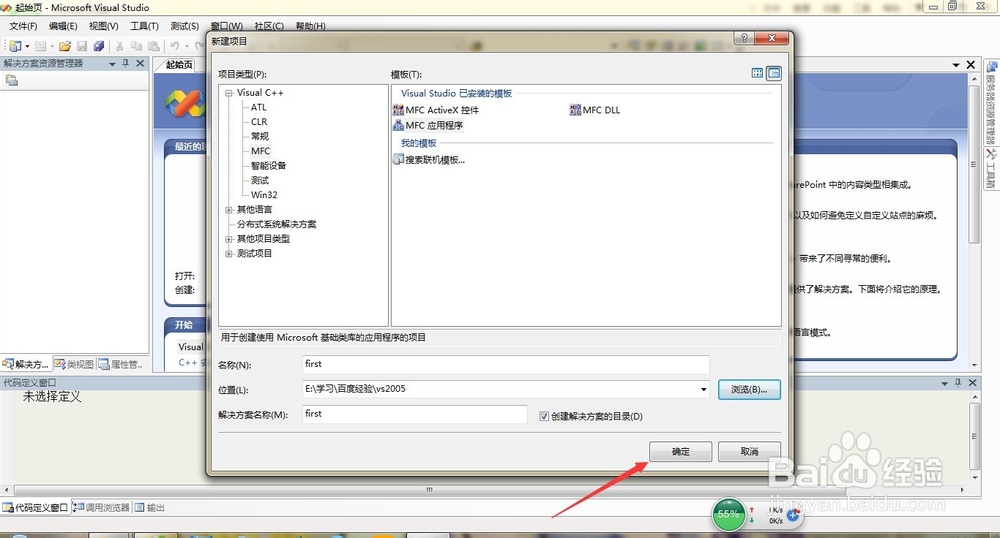Viewport: 1000px width, 538px height.
Task: Open the 工具(T) menu
Action: pos(144,26)
